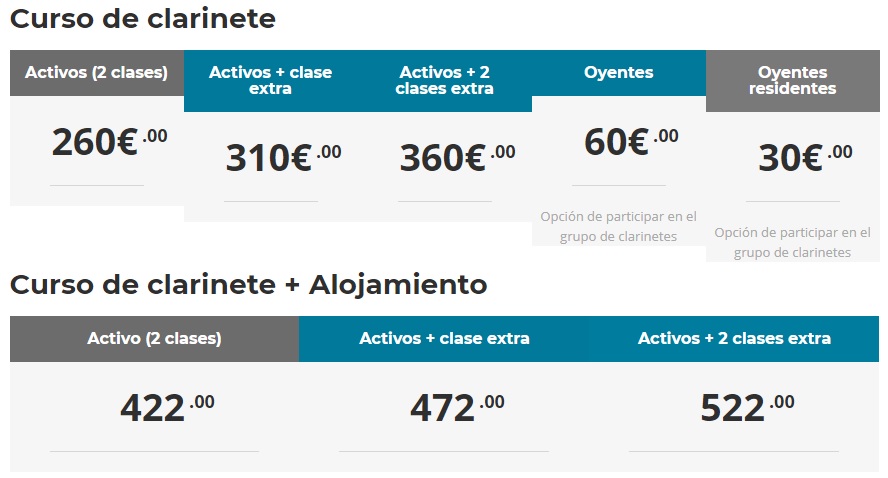Select the gray 'Activos (2 clases)' header
Image resolution: width=888 pixels, height=478 pixels.
click(97, 73)
